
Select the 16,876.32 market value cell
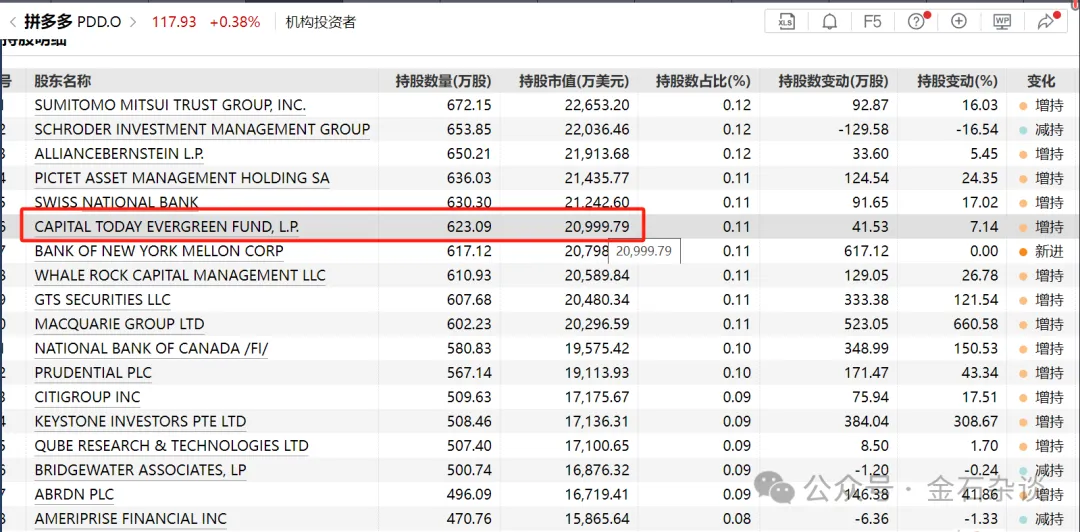(595, 470)
